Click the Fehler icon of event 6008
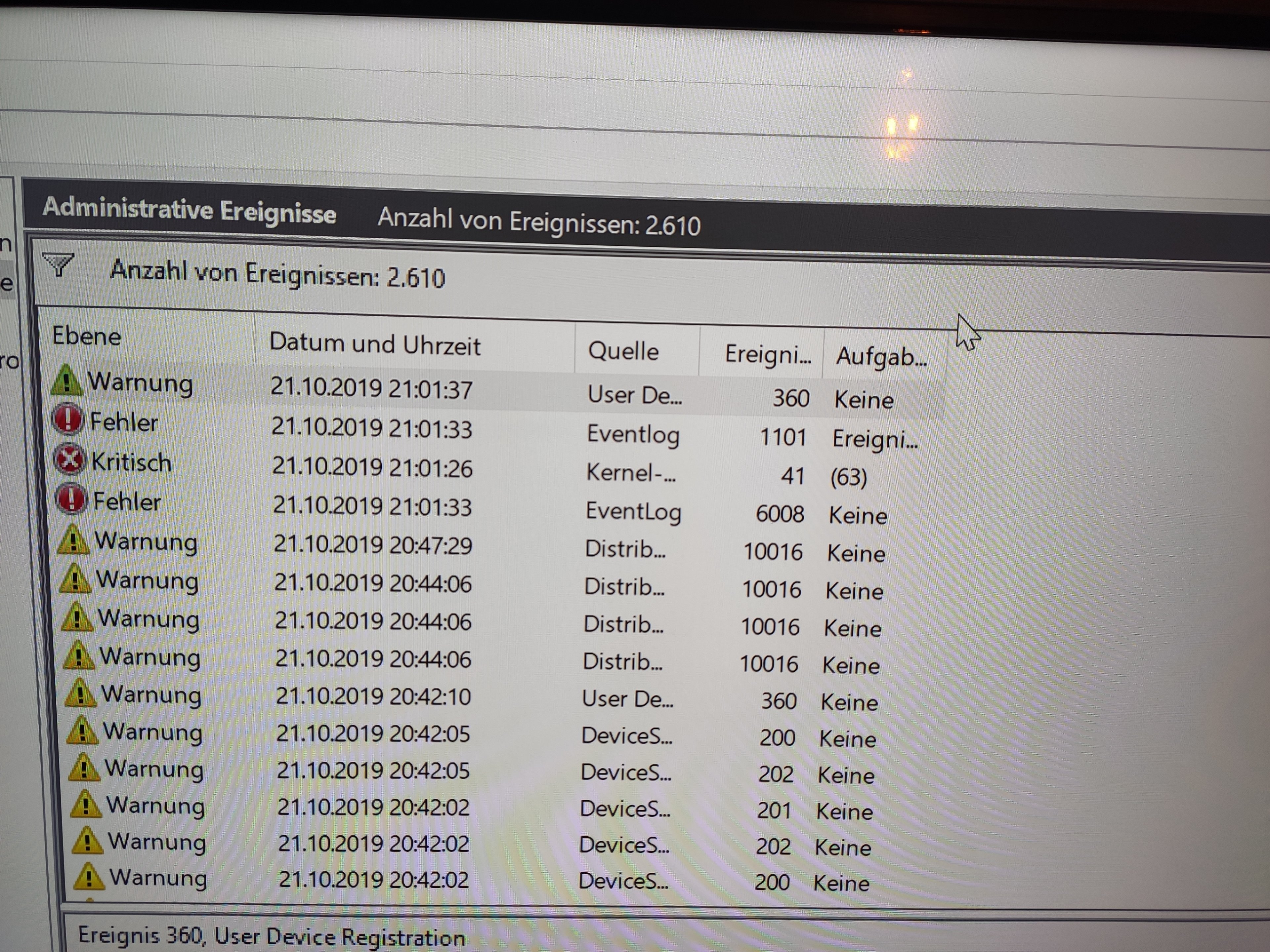Image resolution: width=1270 pixels, height=952 pixels. click(x=71, y=499)
